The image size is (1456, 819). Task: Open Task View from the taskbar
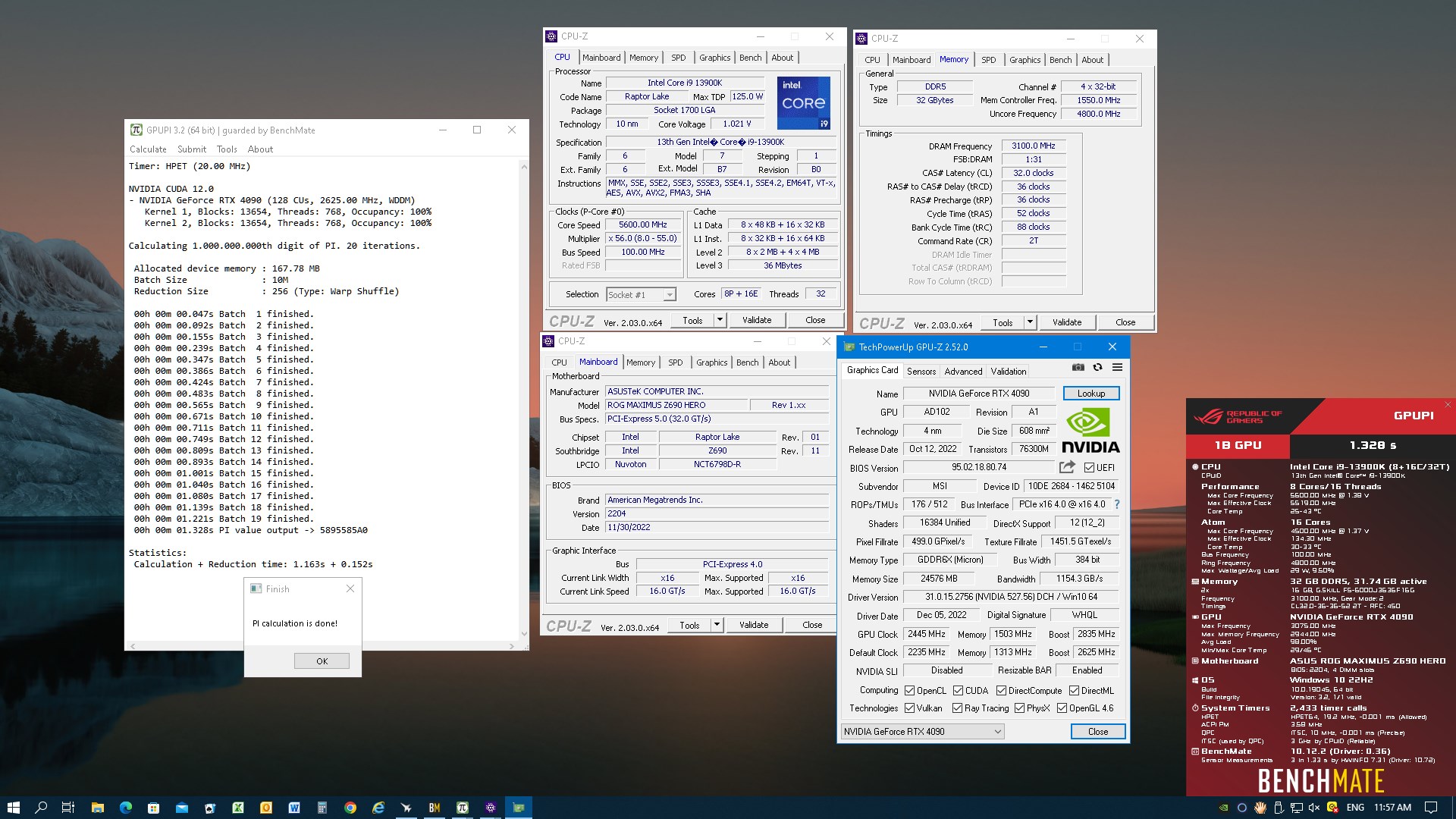tap(67, 808)
